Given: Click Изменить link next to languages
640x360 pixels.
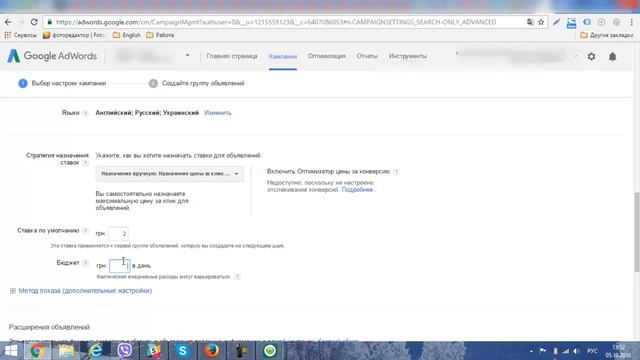Looking at the screenshot, I should pyautogui.click(x=218, y=113).
